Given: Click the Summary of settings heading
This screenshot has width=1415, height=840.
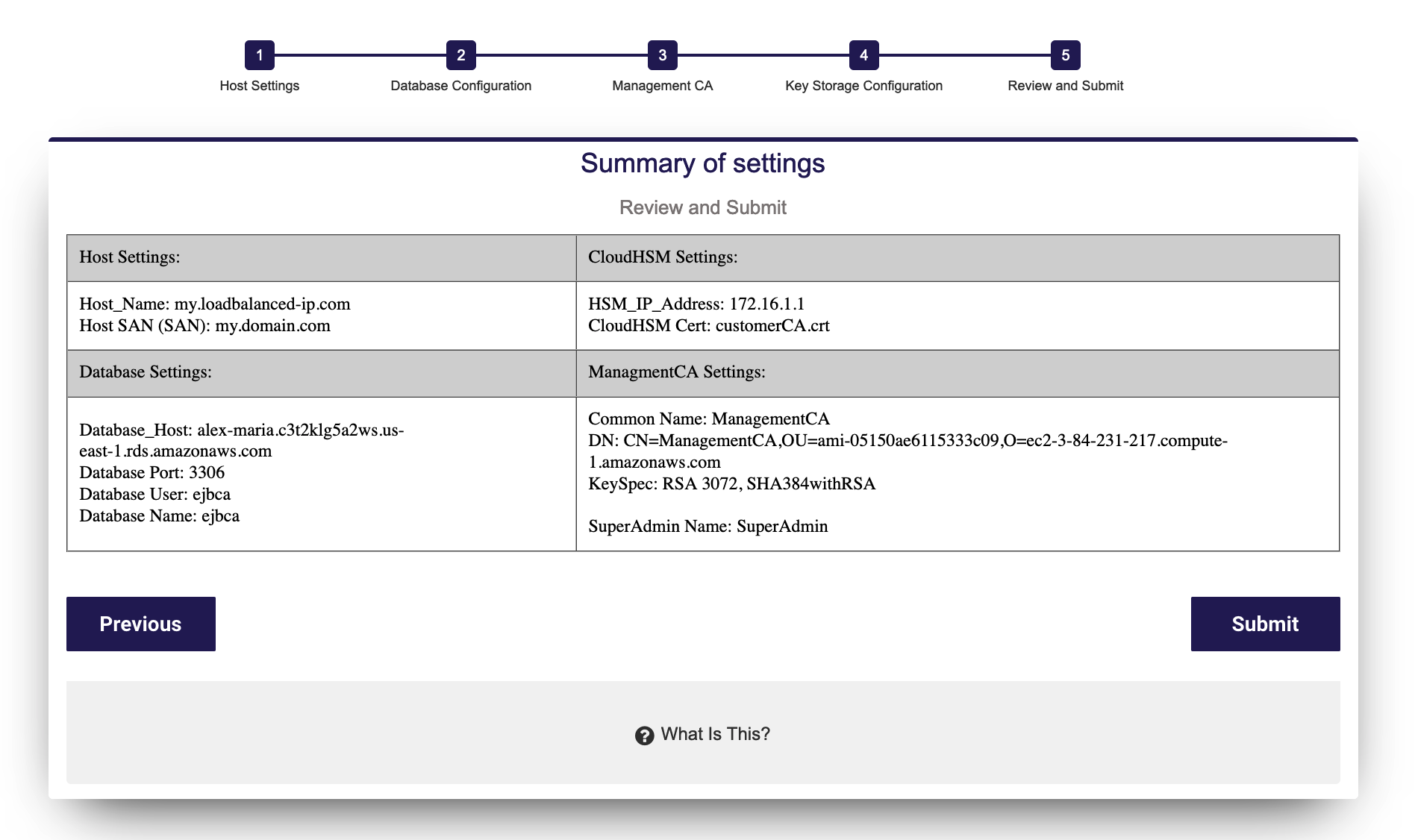Looking at the screenshot, I should [702, 163].
